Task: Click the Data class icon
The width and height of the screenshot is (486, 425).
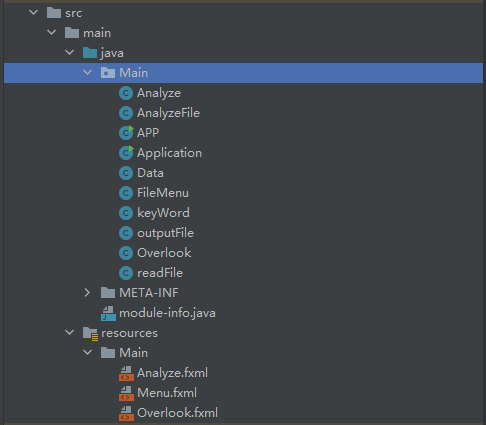Action: pyautogui.click(x=126, y=173)
